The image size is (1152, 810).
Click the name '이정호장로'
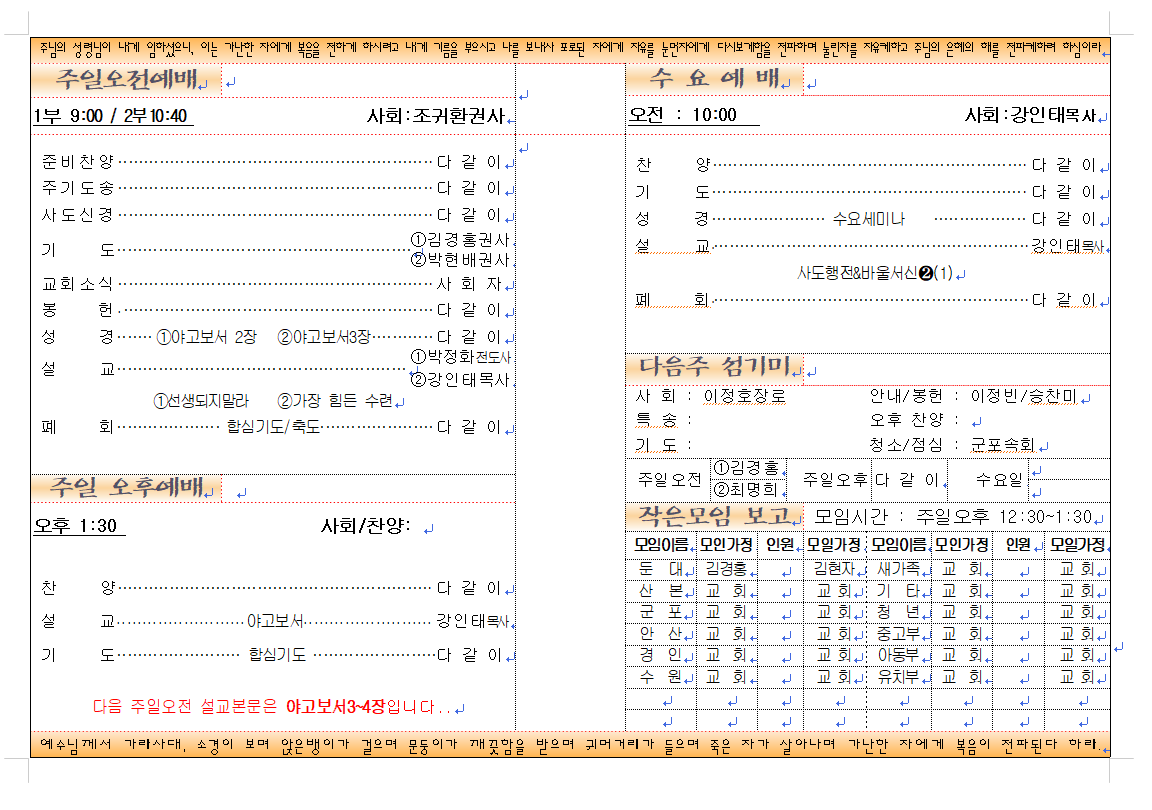click(x=744, y=396)
